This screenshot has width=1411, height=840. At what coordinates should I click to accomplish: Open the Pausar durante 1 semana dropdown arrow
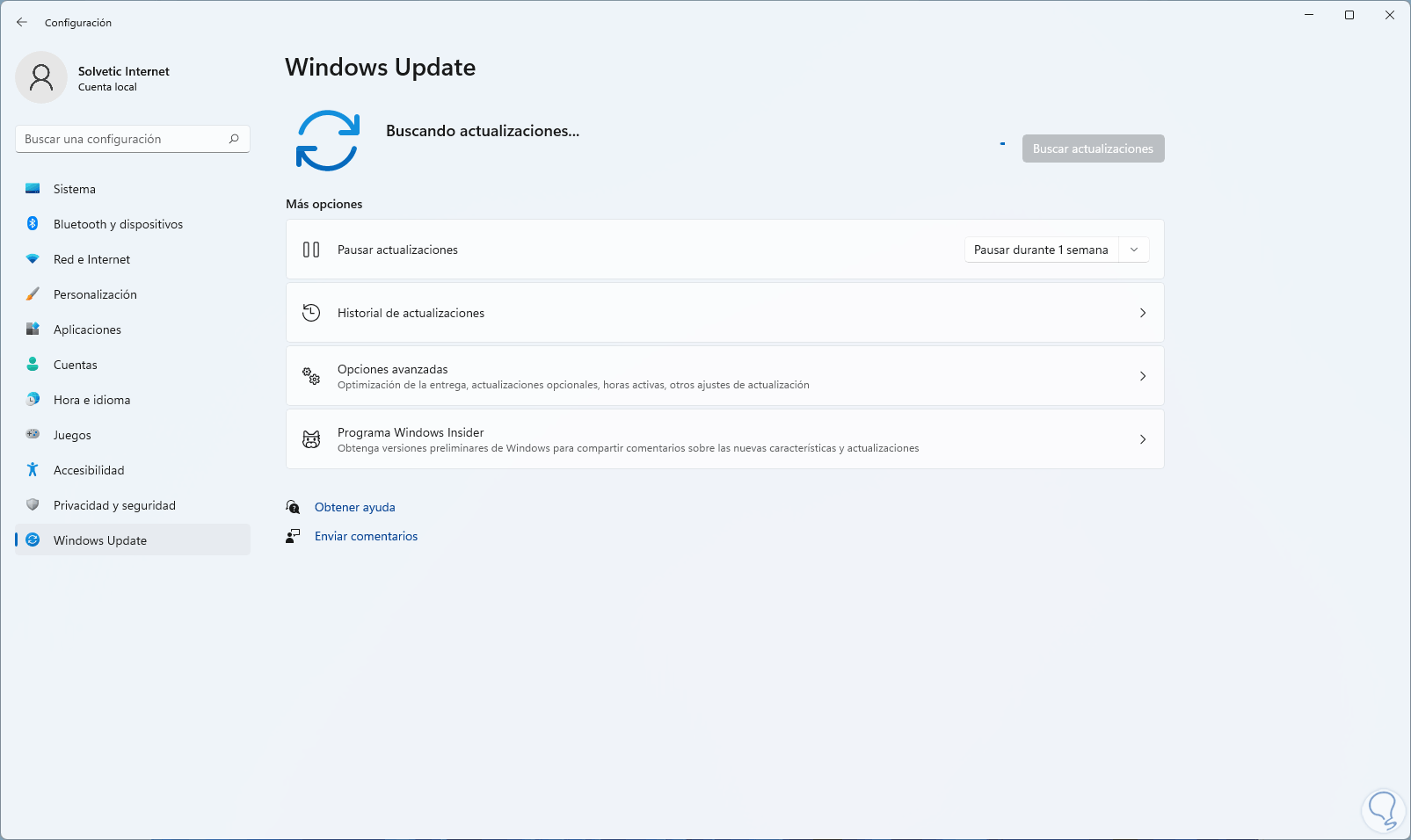pyautogui.click(x=1134, y=250)
